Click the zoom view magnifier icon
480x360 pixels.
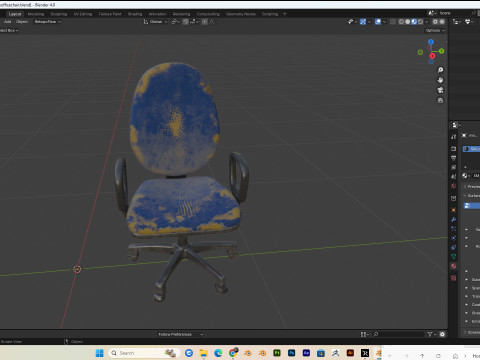coord(440,70)
